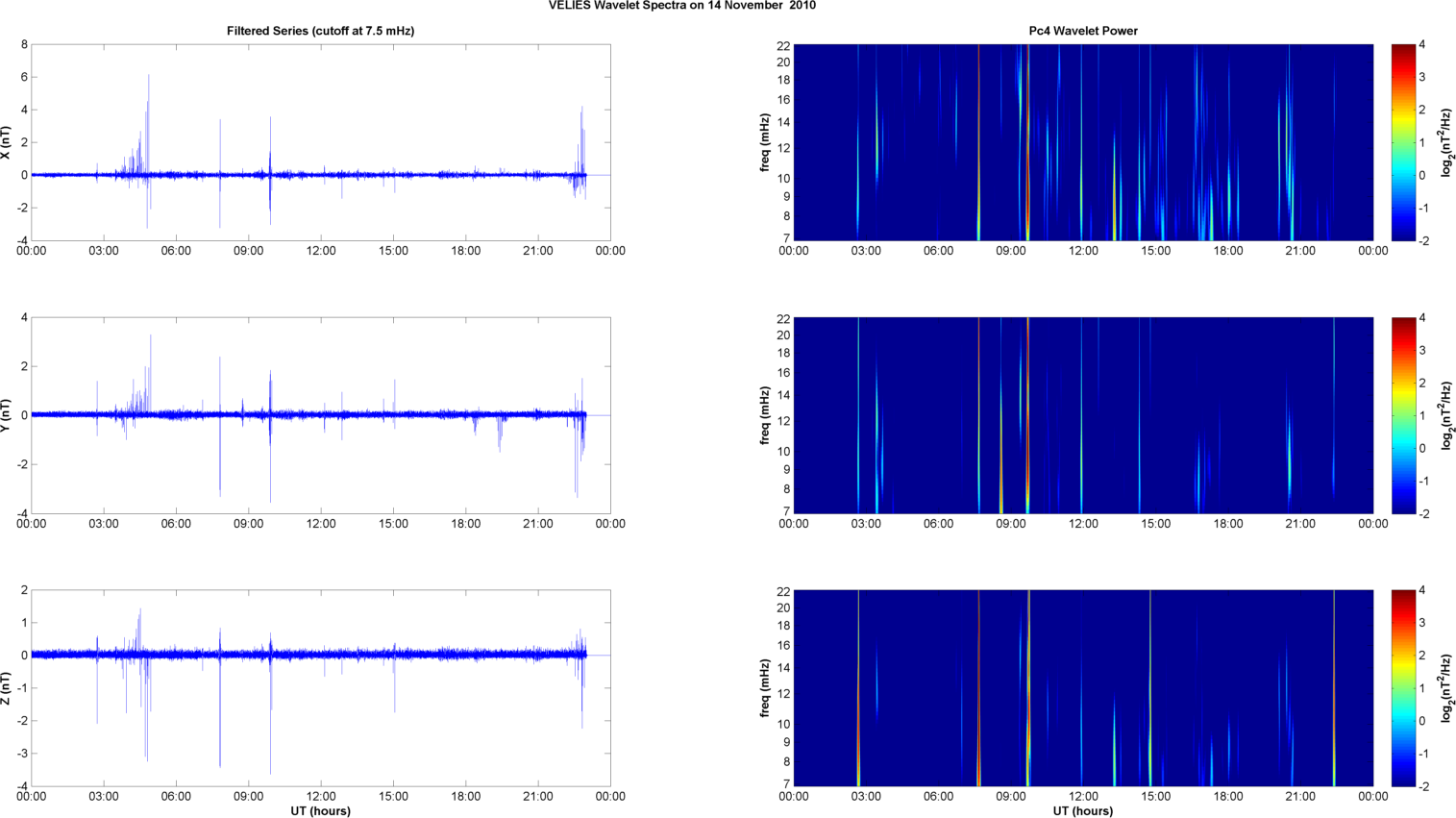Image resolution: width=1456 pixels, height=818 pixels.
Task: Select the UT (hours) label under Z series
Action: [320, 810]
